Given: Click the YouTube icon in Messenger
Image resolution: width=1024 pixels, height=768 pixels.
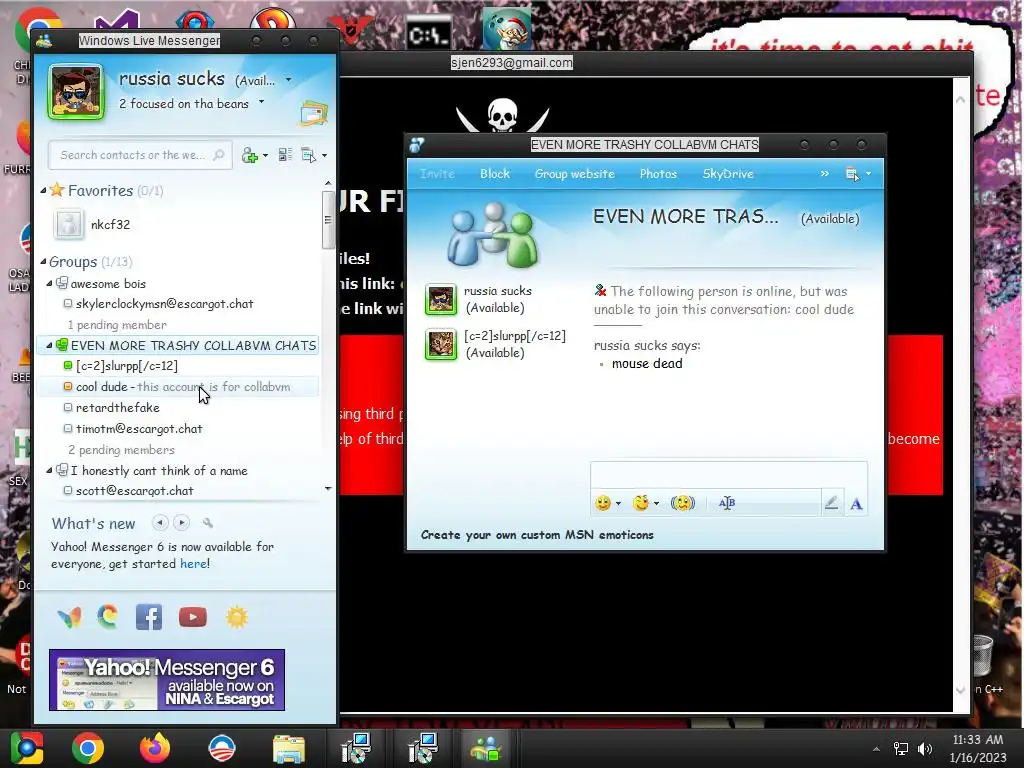Looking at the screenshot, I should 193,617.
